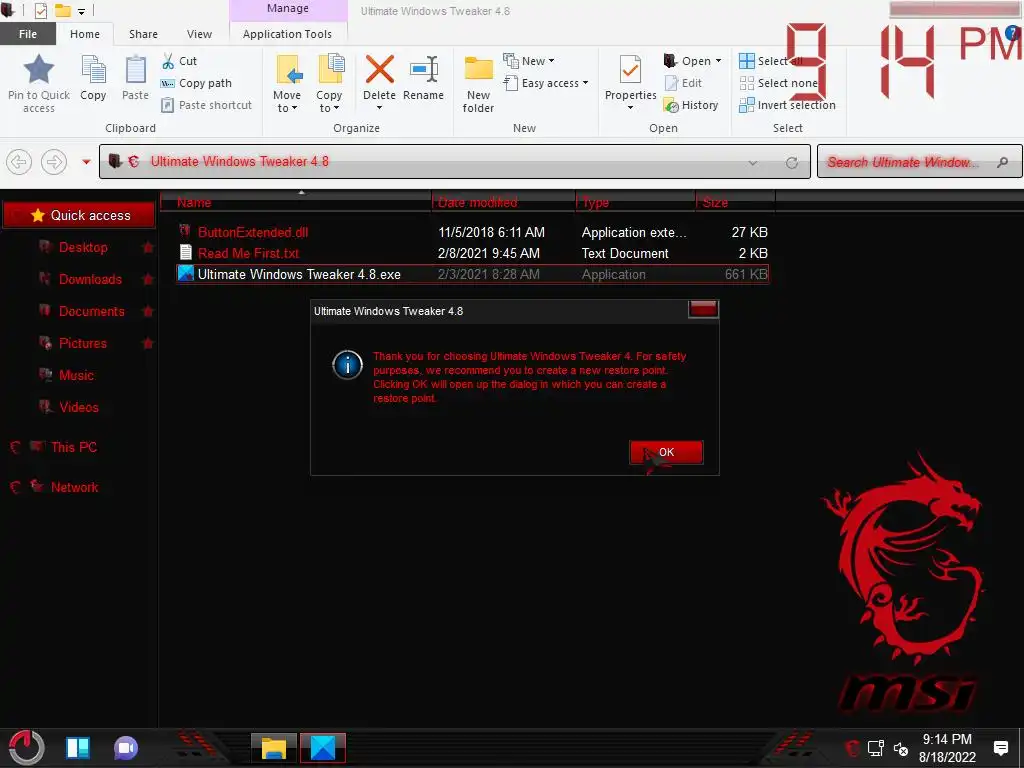Open File Explorer from the taskbar

[x=274, y=748]
